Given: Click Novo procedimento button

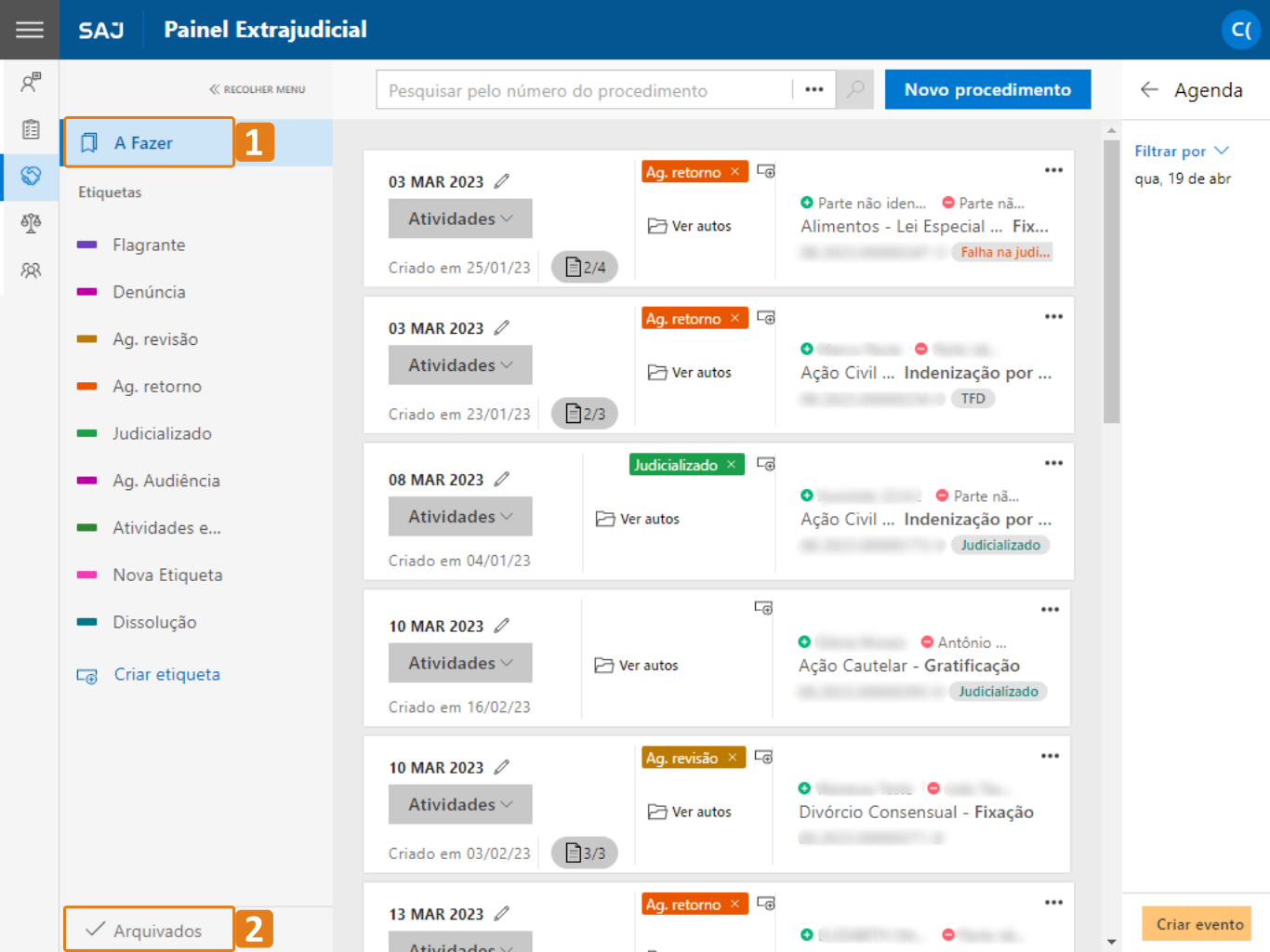Looking at the screenshot, I should coord(987,89).
